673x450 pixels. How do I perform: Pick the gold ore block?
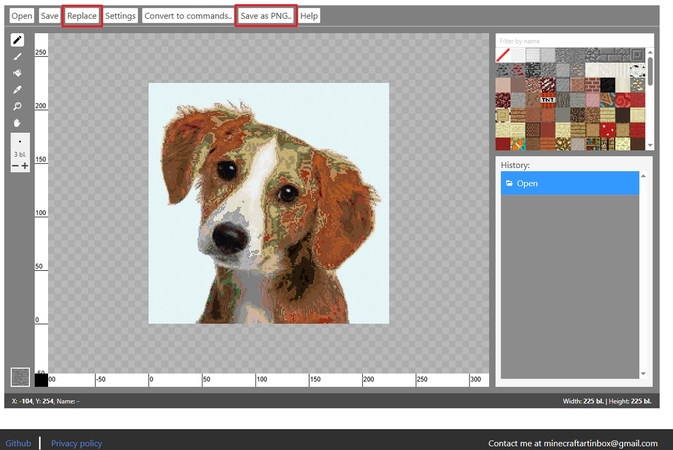pyautogui.click(x=637, y=85)
